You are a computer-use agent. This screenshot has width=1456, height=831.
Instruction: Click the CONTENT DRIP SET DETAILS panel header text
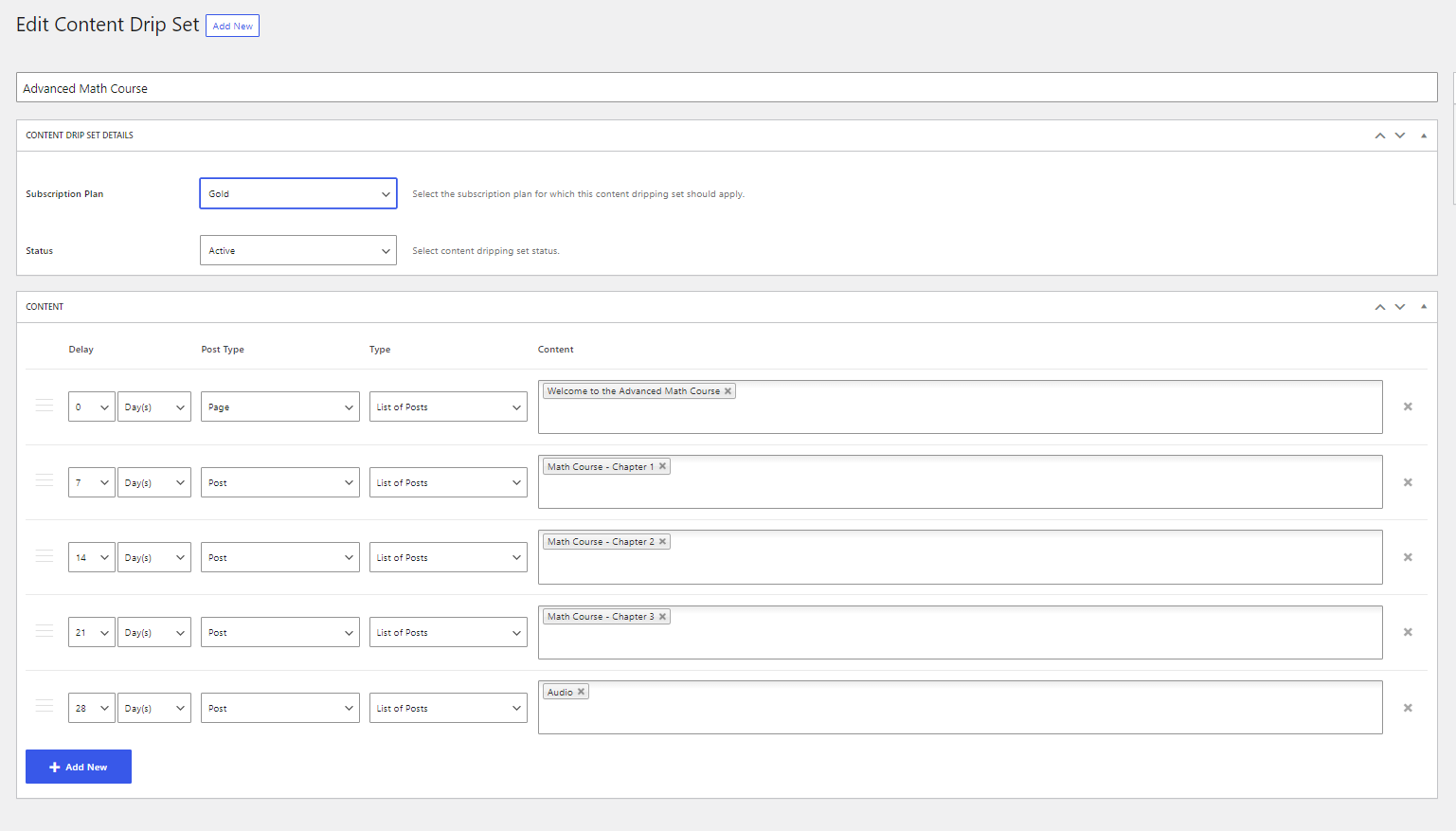80,135
